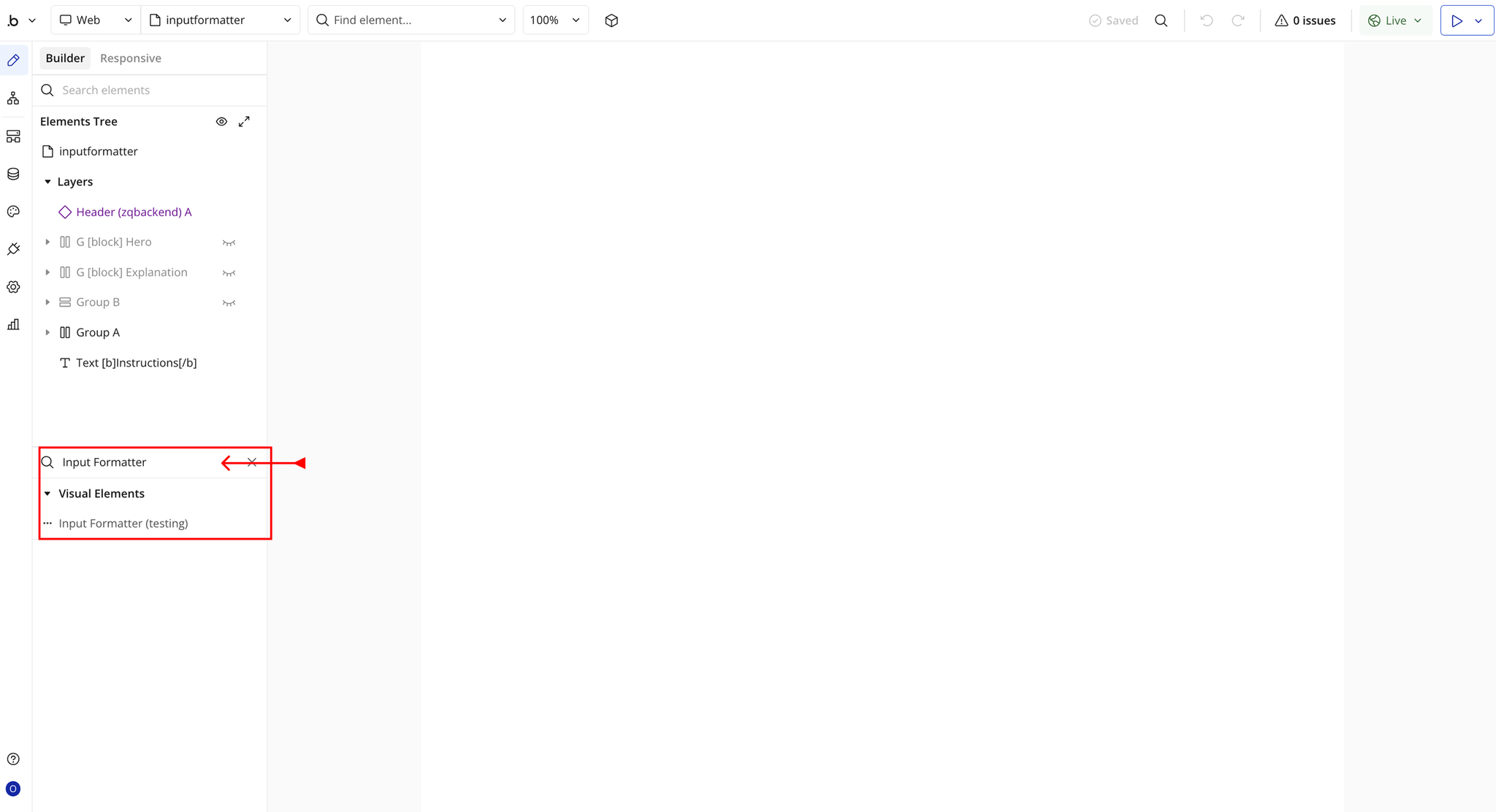Open the Data tab database icon
Viewport: 1496px width, 812px height.
click(13, 174)
